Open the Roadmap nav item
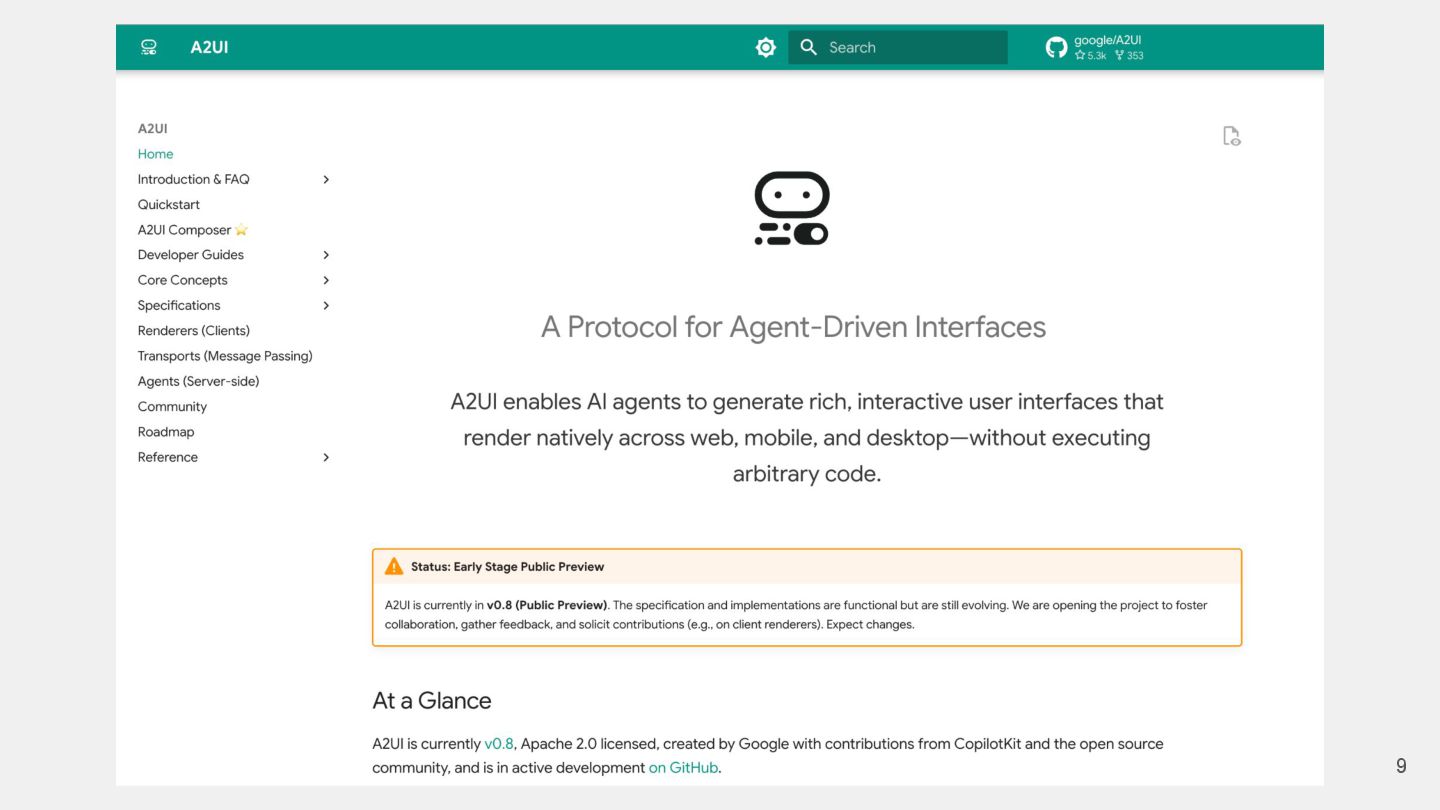This screenshot has height=810, width=1440. click(166, 432)
